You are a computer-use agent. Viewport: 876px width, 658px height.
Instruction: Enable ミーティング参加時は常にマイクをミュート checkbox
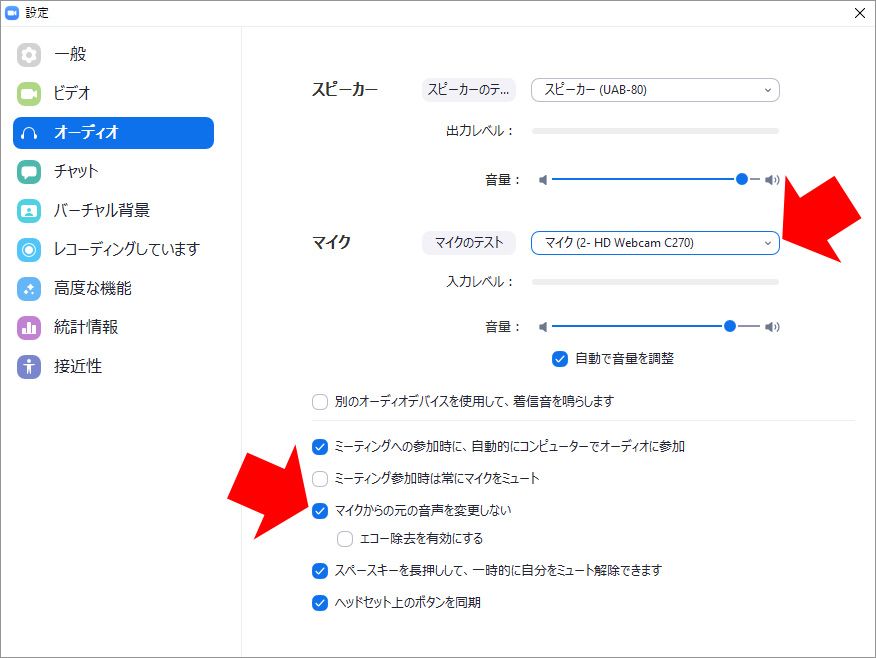(x=320, y=479)
